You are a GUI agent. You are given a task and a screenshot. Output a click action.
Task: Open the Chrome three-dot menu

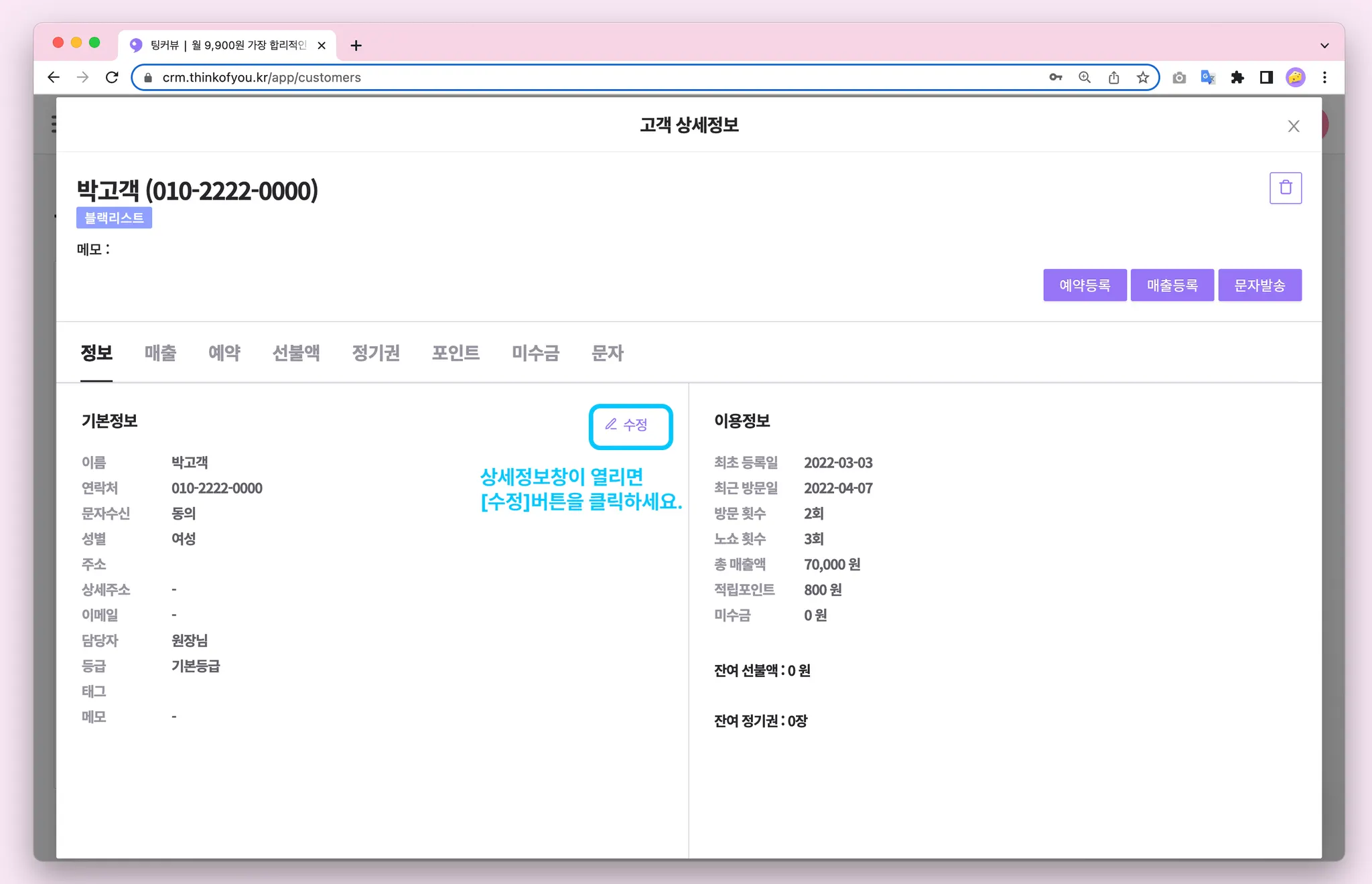[1324, 78]
